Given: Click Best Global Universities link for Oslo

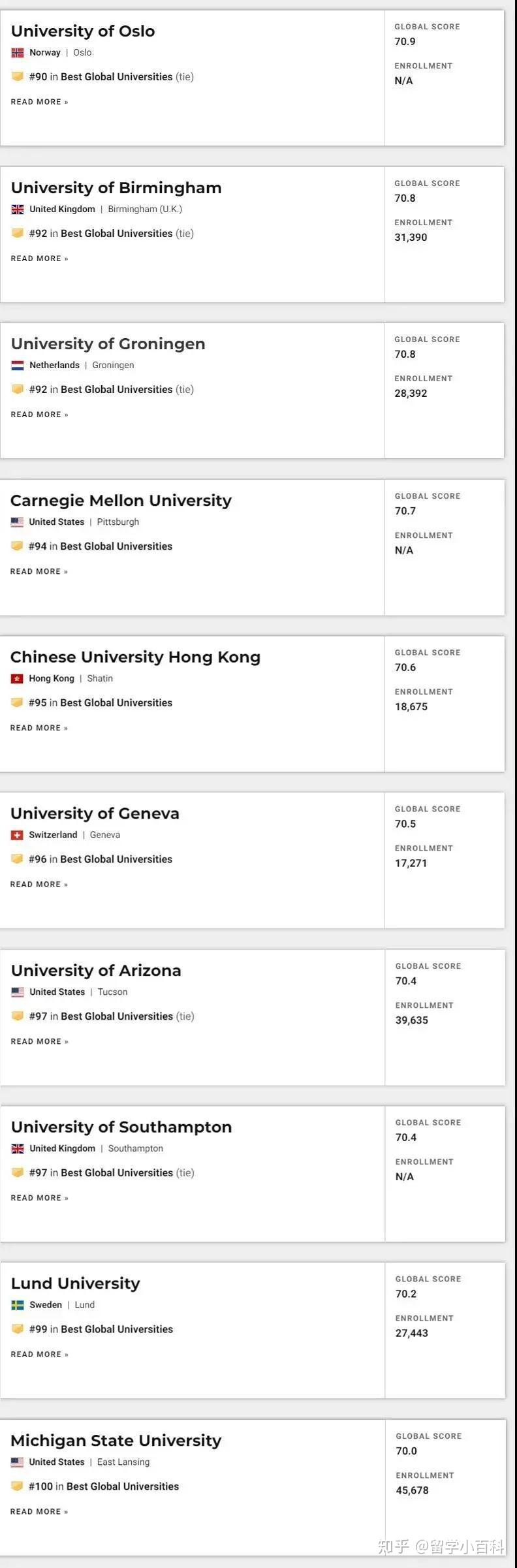Looking at the screenshot, I should (x=117, y=77).
